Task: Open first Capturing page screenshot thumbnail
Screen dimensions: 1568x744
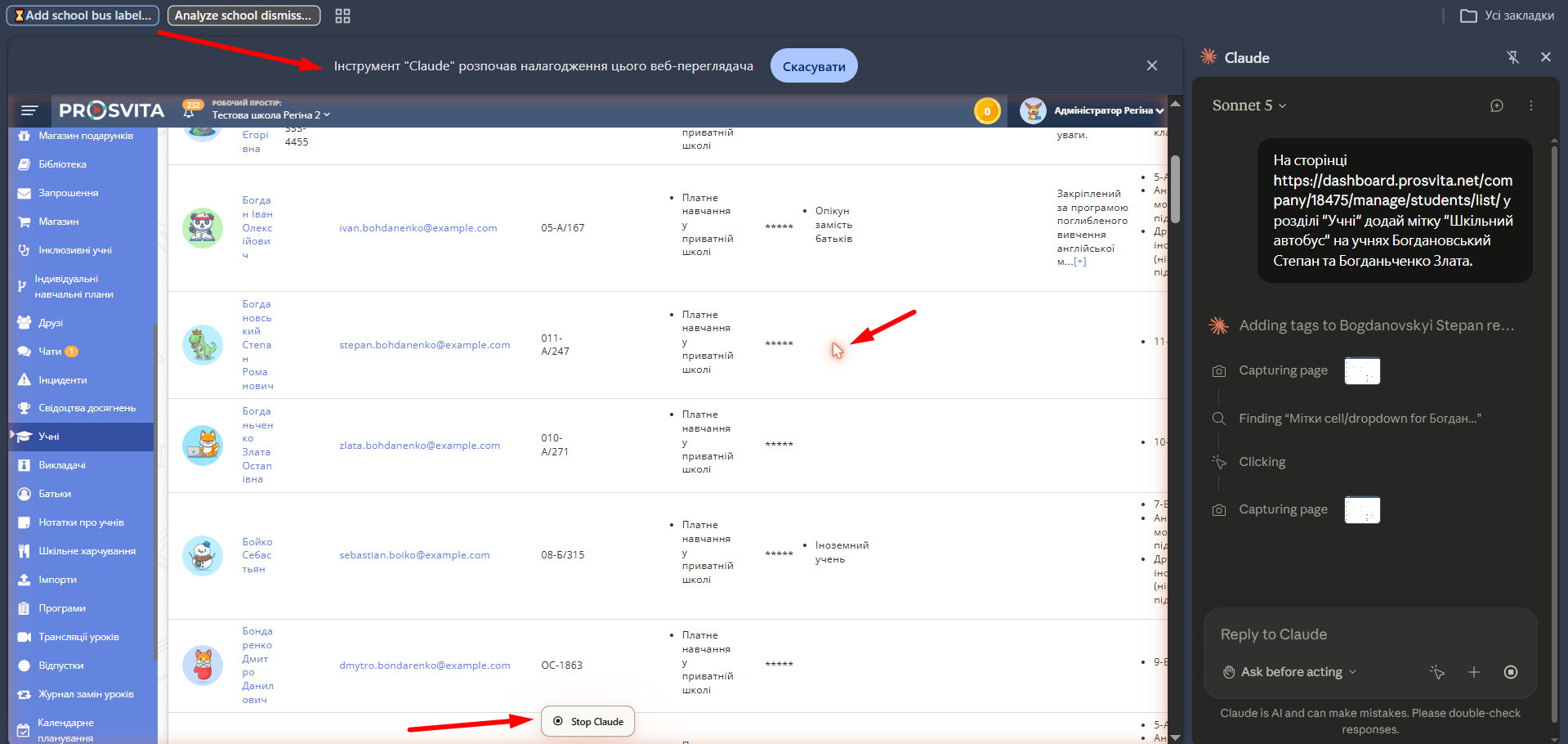Action: pyautogui.click(x=1362, y=371)
